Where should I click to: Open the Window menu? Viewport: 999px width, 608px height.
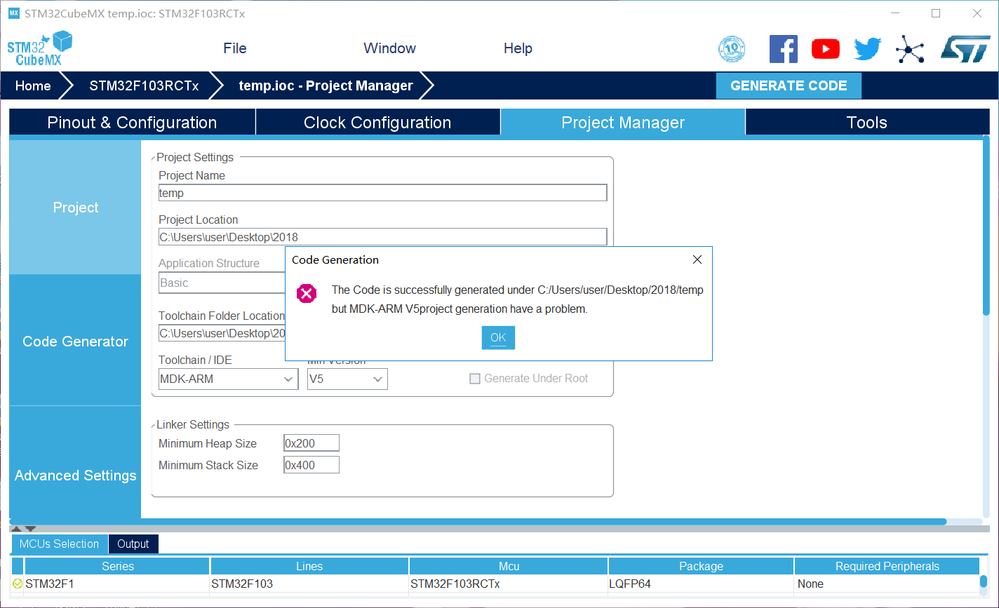tap(389, 48)
